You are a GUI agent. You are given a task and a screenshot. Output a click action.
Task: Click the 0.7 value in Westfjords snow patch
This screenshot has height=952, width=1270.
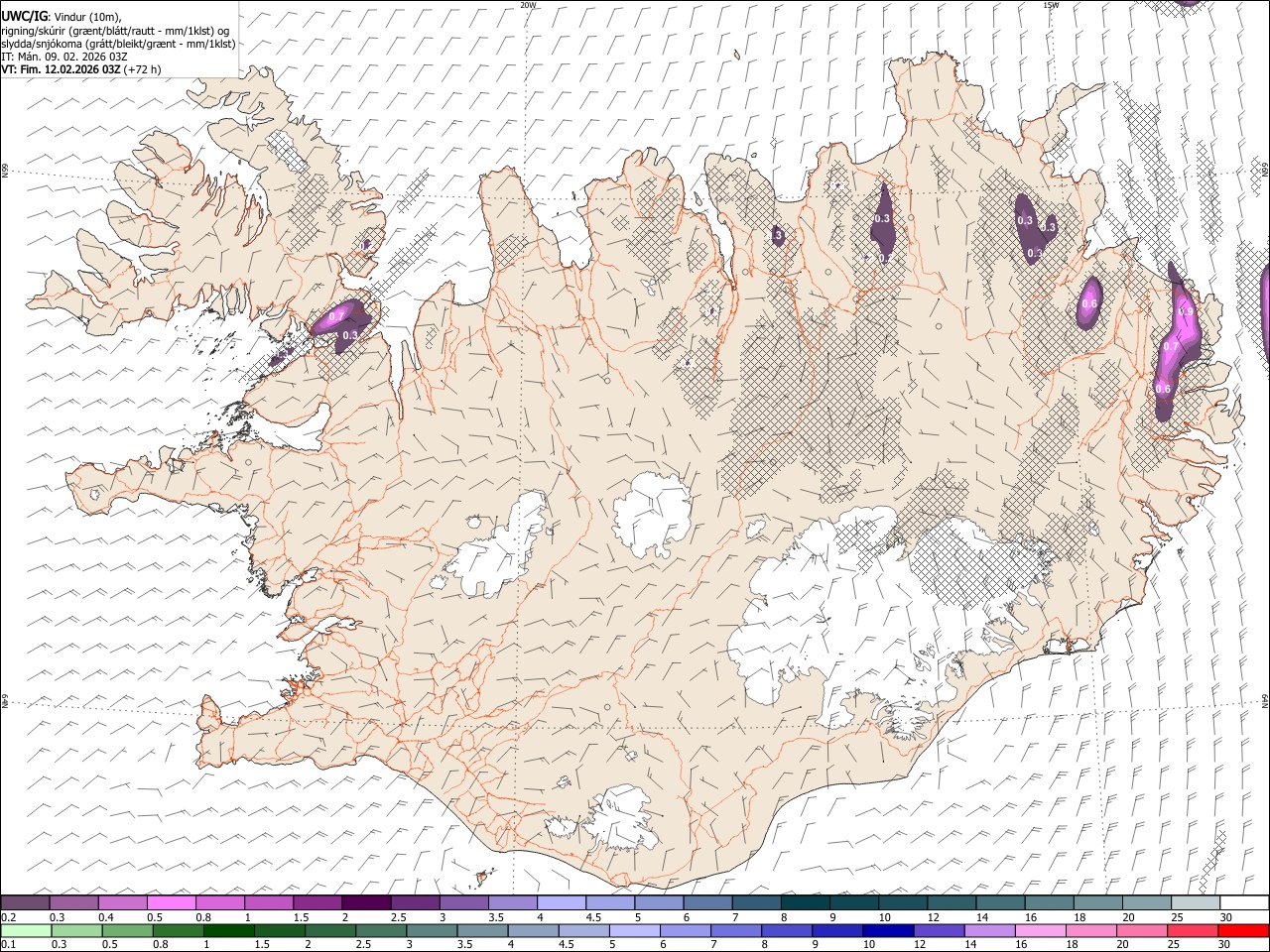tap(336, 316)
